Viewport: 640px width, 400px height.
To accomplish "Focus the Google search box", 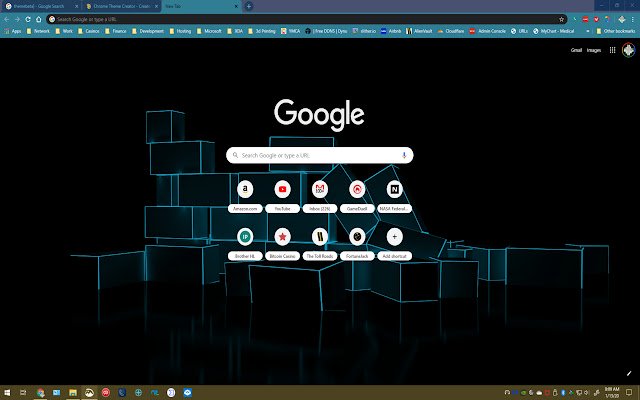I will point(320,155).
